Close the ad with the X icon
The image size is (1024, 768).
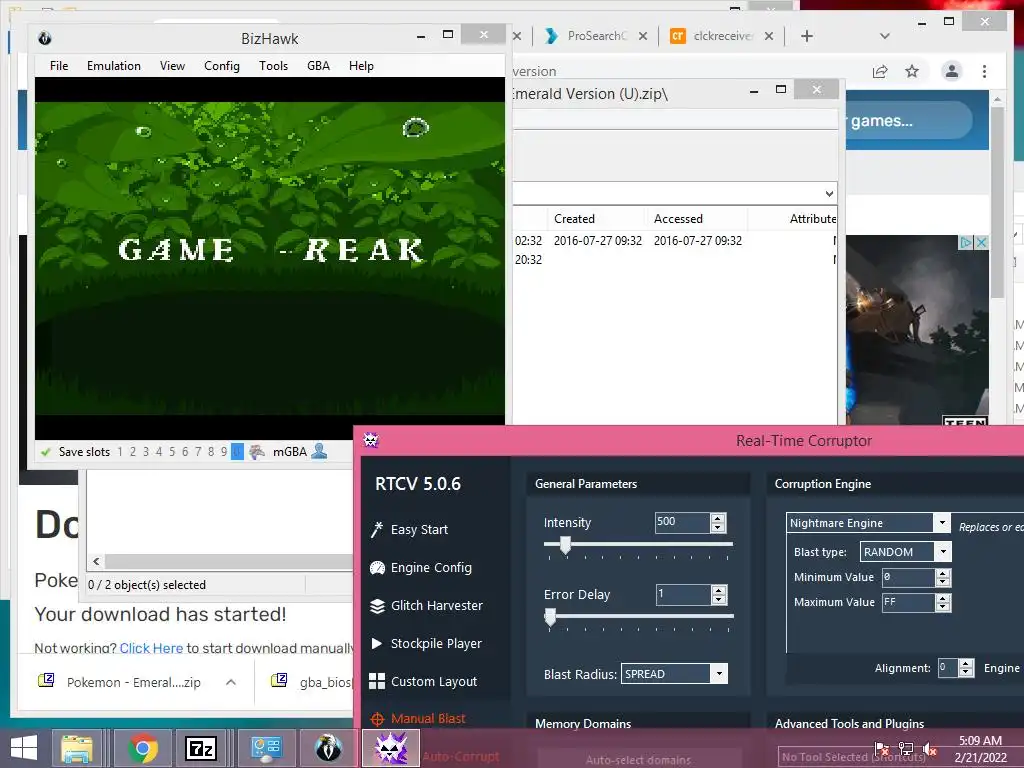[981, 242]
